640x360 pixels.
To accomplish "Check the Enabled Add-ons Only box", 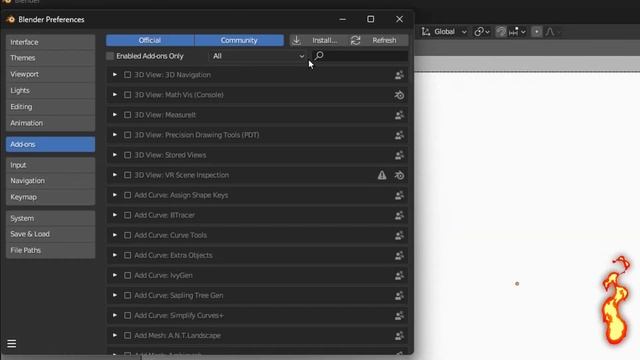I will pyautogui.click(x=110, y=56).
